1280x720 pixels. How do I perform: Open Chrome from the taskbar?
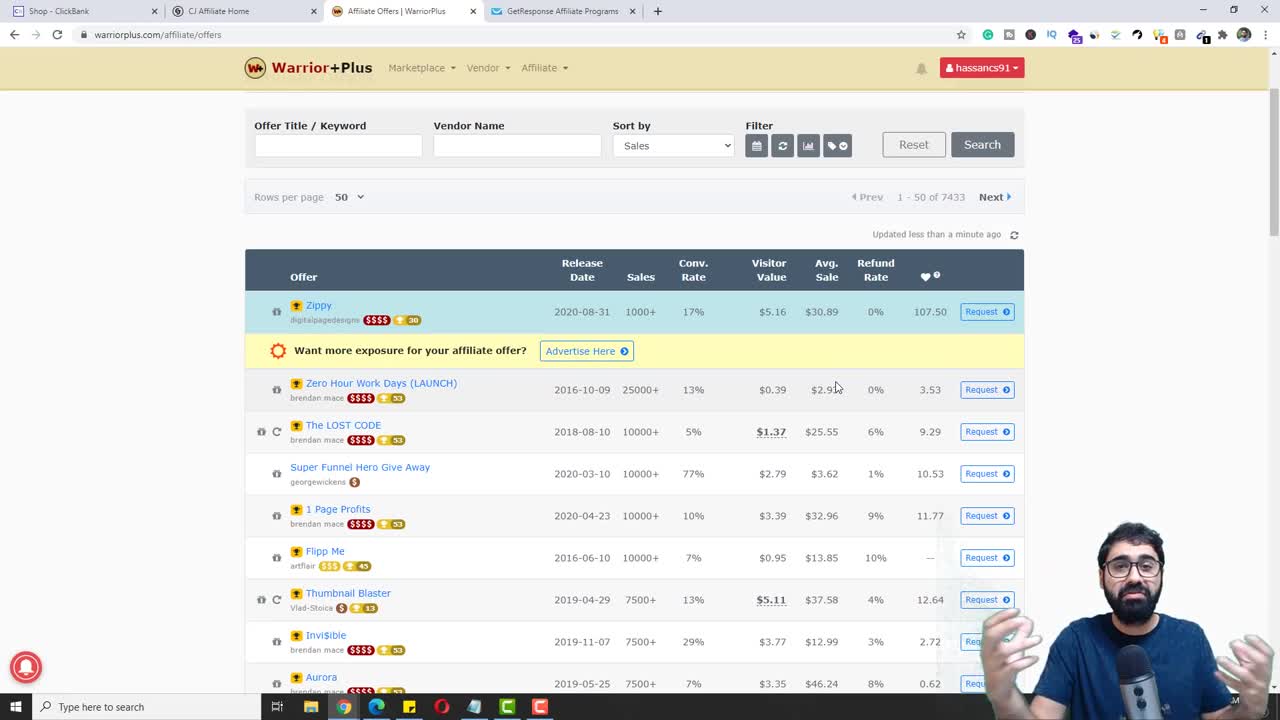(x=344, y=707)
